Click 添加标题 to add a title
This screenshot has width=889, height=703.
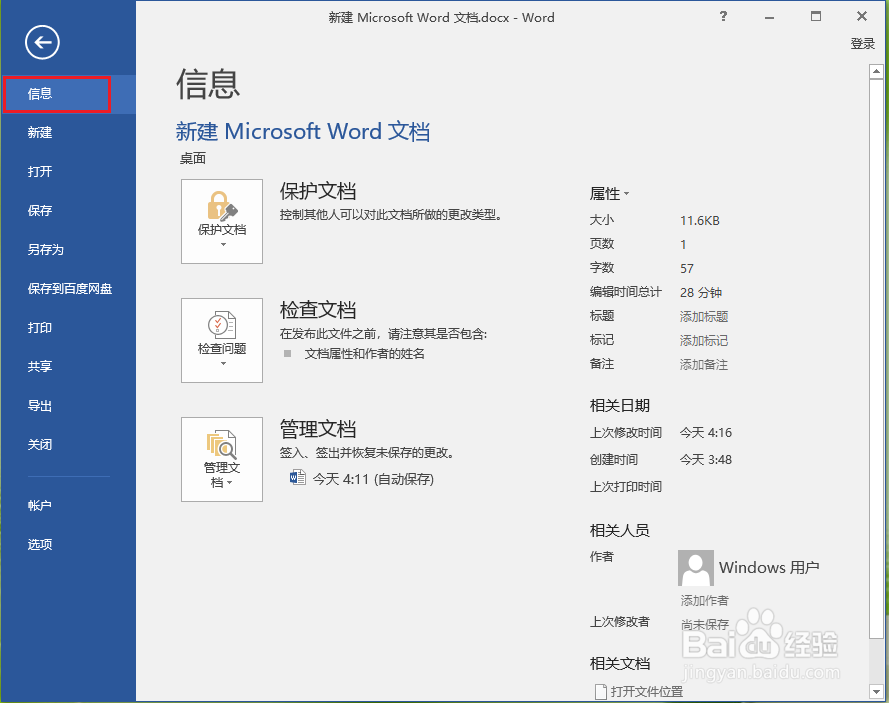pyautogui.click(x=704, y=316)
